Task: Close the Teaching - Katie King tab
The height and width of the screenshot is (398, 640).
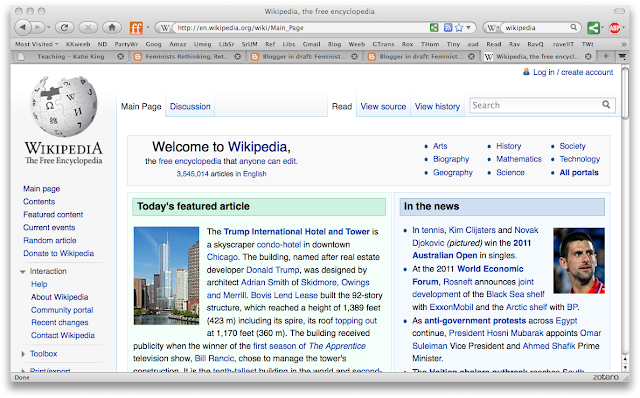Action: coord(120,56)
